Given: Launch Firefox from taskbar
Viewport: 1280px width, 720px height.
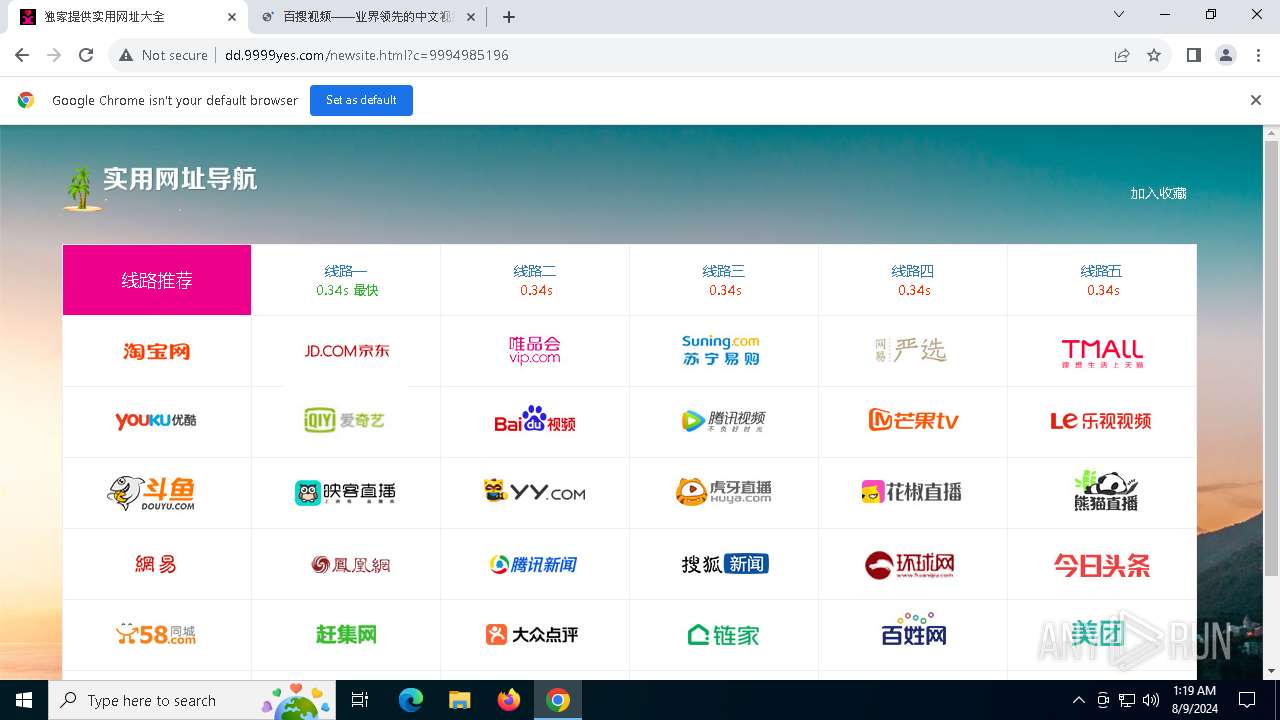Looking at the screenshot, I should [509, 700].
